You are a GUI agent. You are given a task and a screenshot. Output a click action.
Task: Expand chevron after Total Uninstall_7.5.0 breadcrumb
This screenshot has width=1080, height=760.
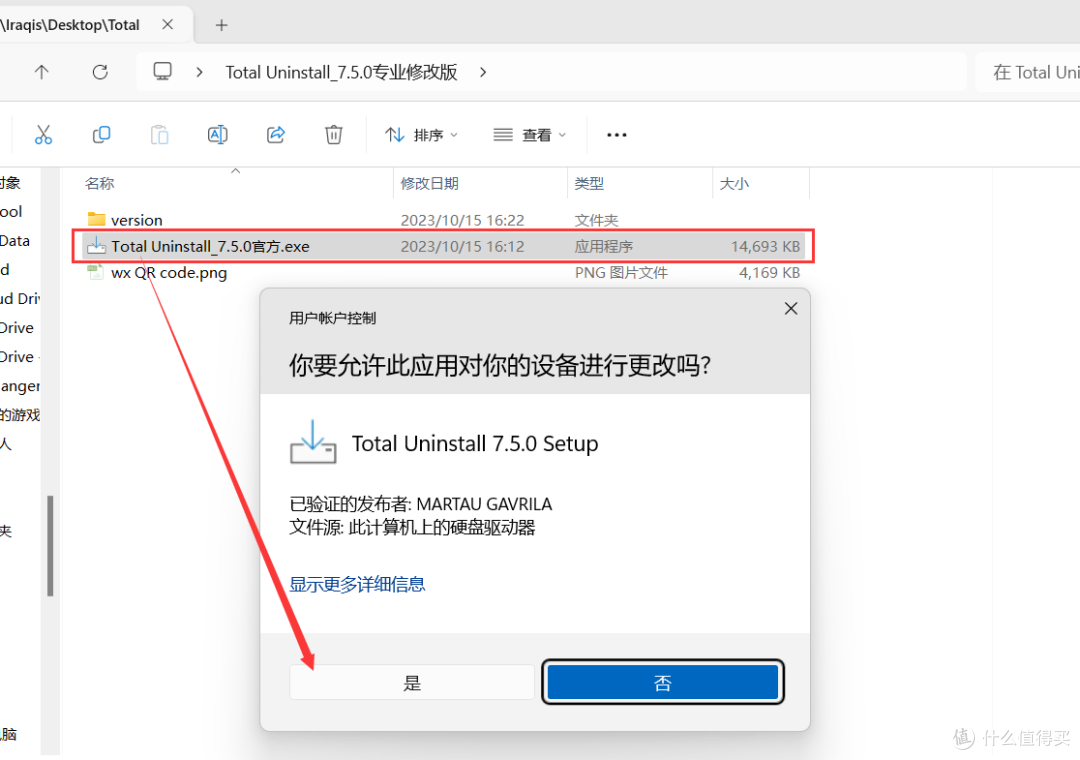click(483, 72)
